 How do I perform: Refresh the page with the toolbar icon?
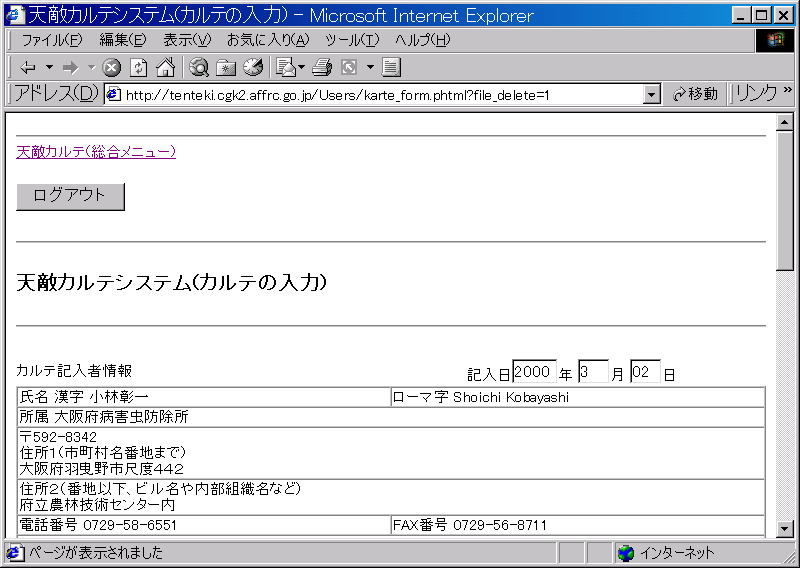click(139, 67)
